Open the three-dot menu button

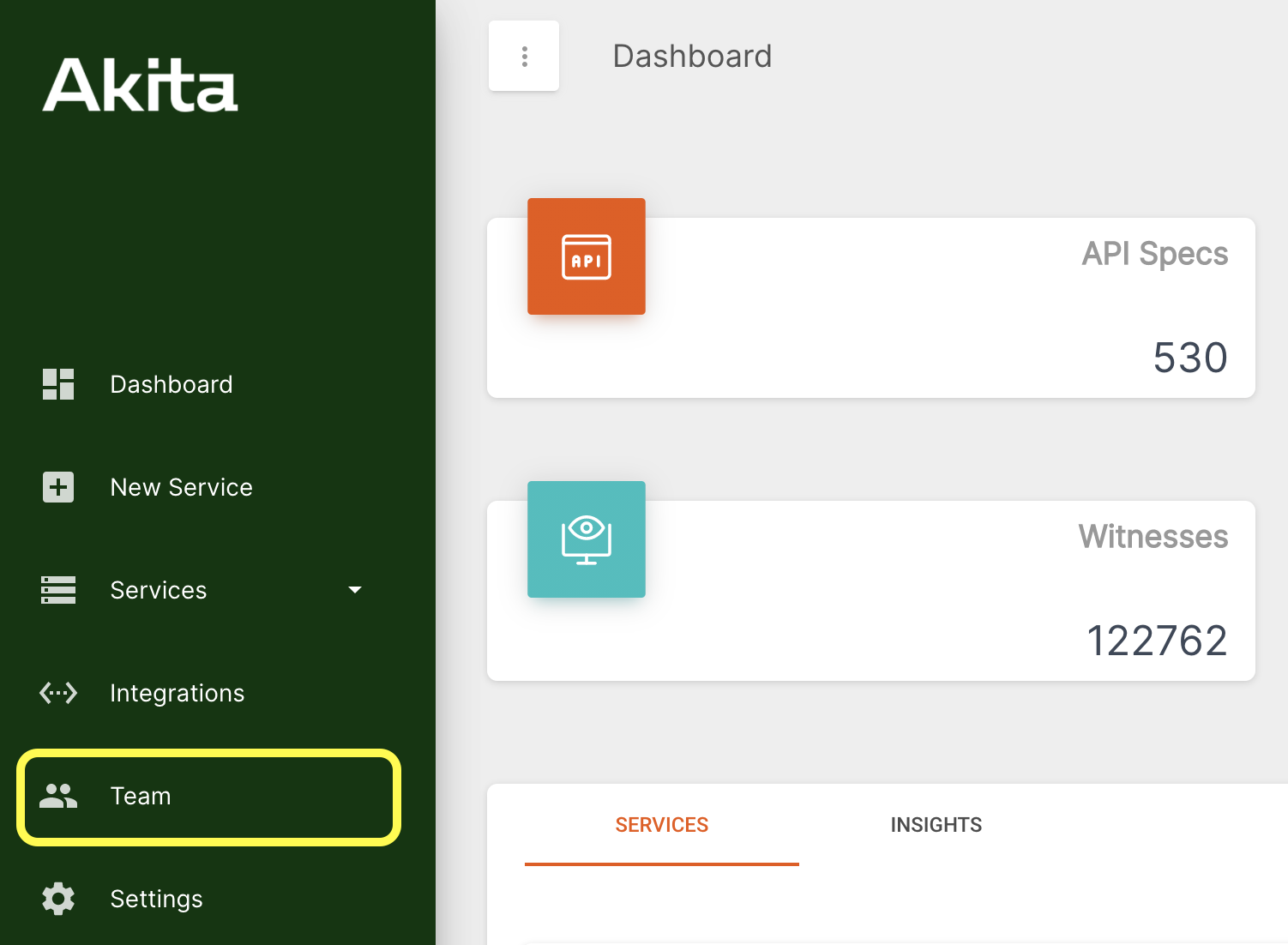tap(524, 56)
